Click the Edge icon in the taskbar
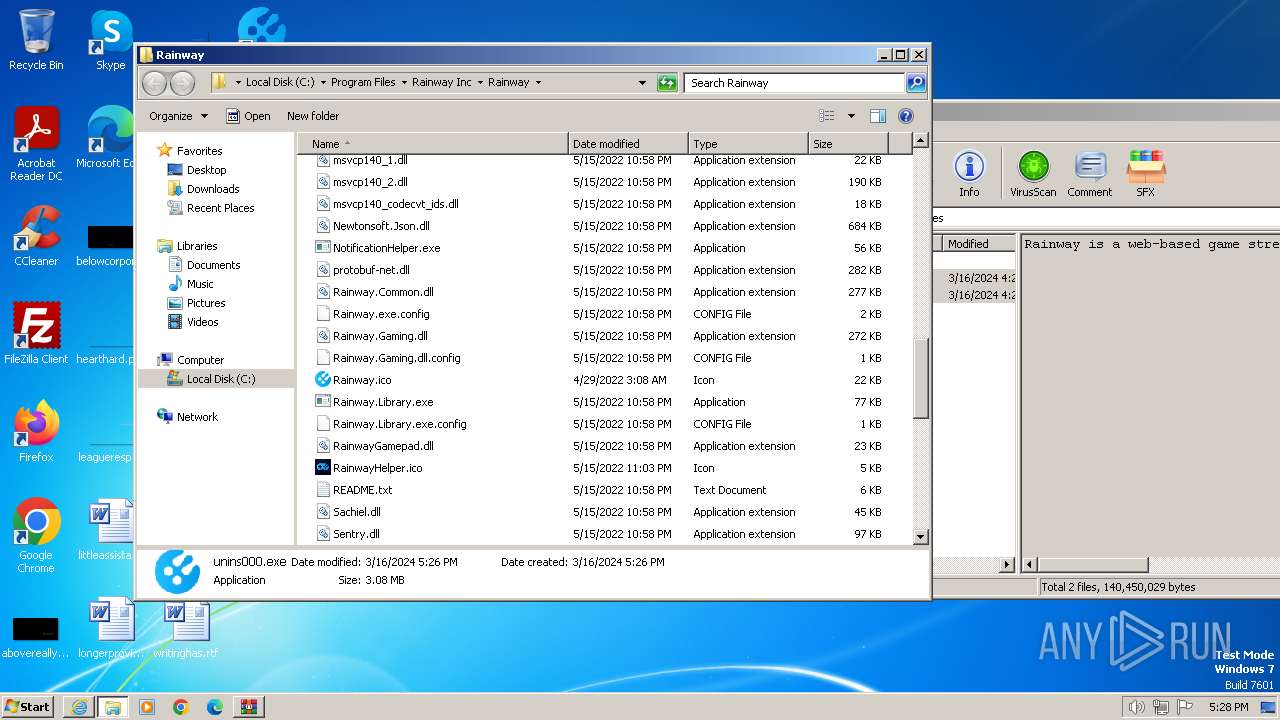1280x720 pixels. pos(215,707)
